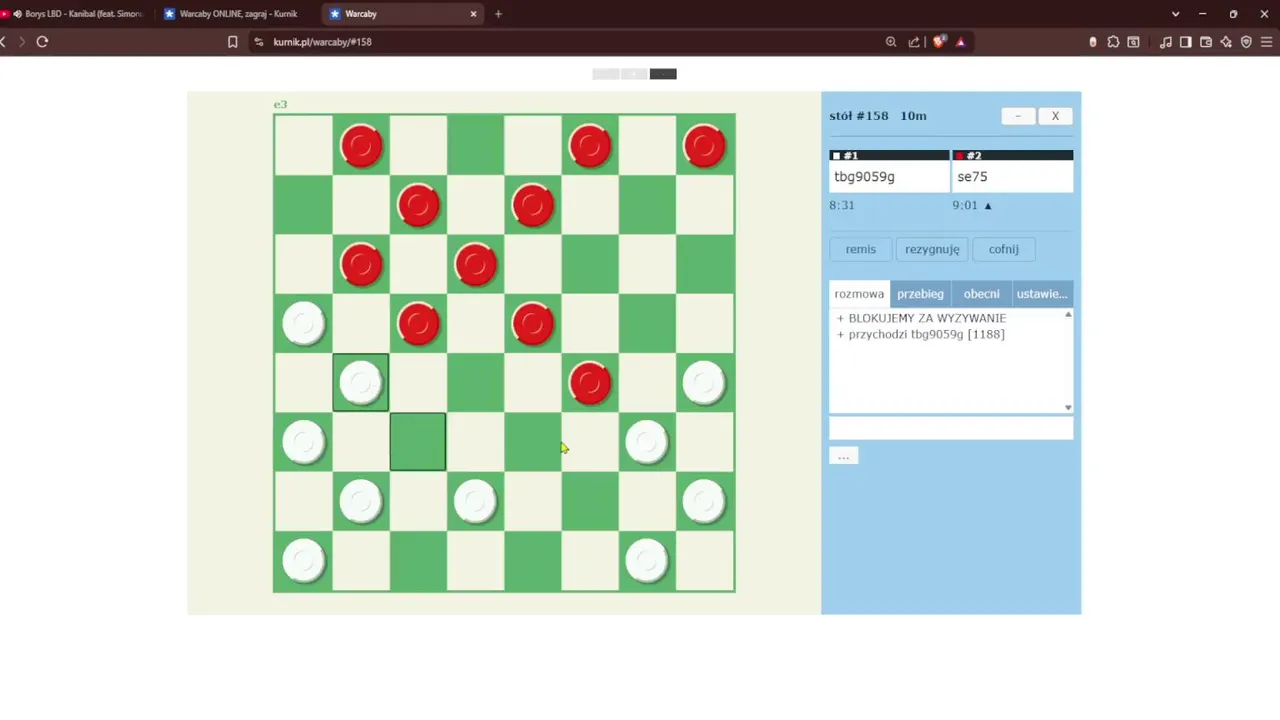Close the active Warcaby tab

[x=474, y=14]
